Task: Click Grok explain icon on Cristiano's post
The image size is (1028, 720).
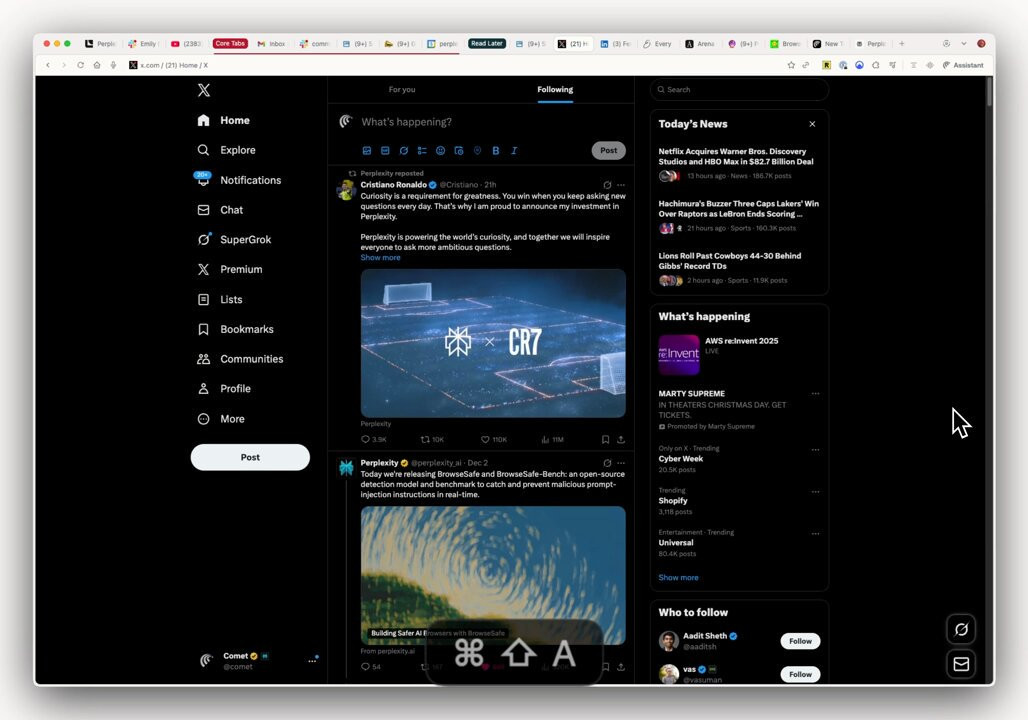Action: [607, 185]
